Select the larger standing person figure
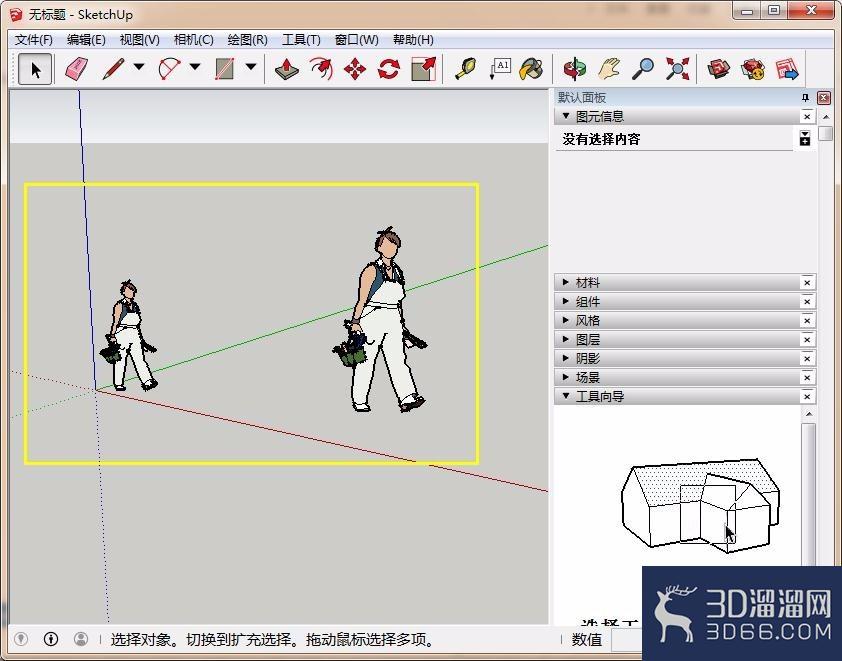The width and height of the screenshot is (842, 661). point(382,321)
